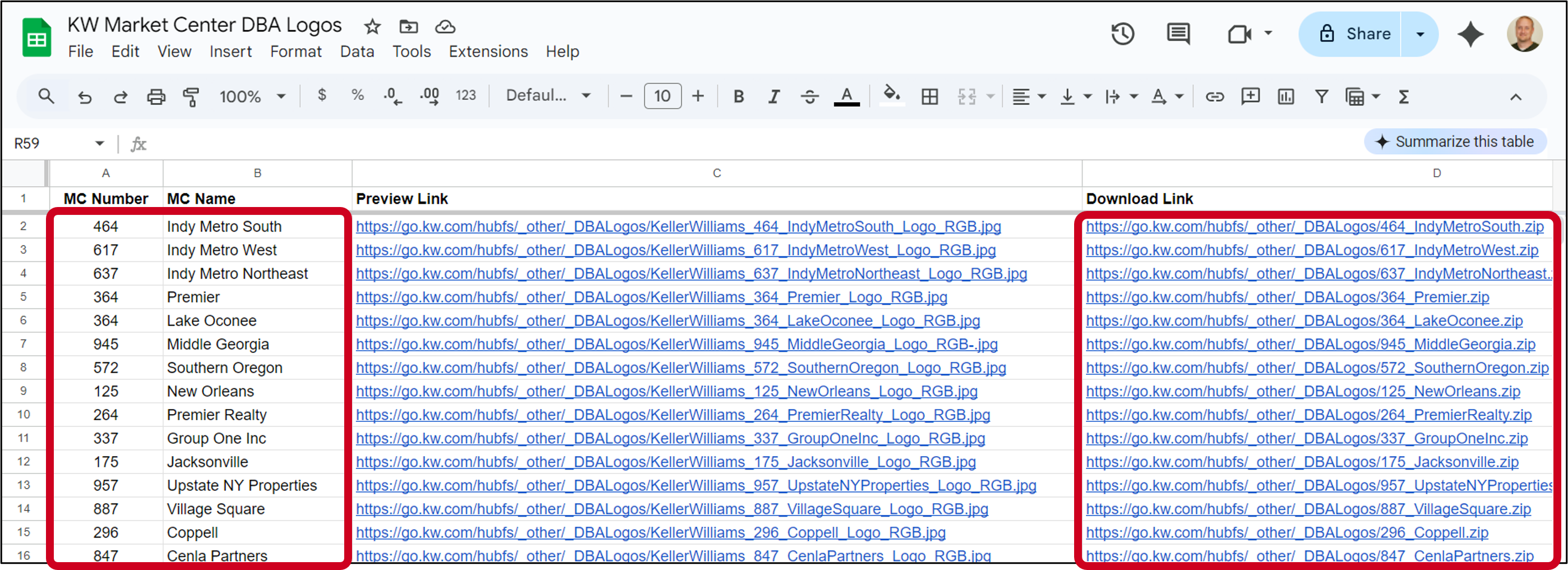Collapse the toolbar with the chevron
This screenshot has width=1568, height=570.
(x=1516, y=96)
